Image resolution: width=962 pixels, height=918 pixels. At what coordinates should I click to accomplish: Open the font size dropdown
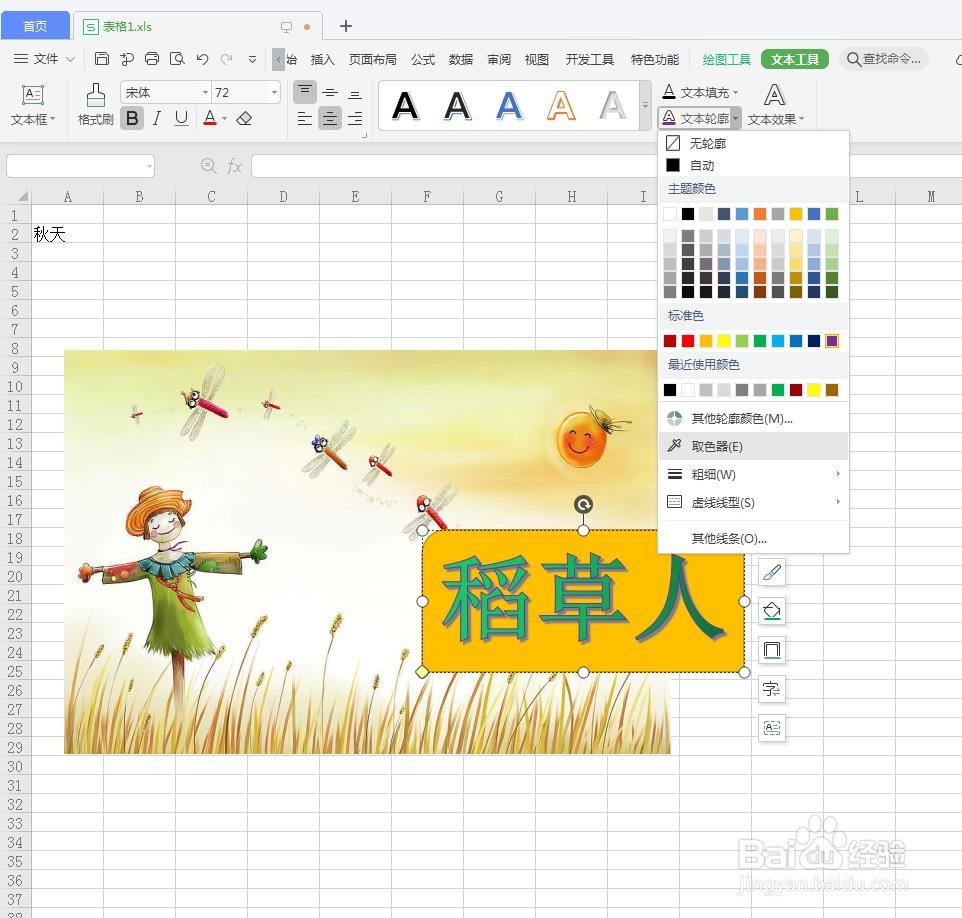[x=274, y=93]
